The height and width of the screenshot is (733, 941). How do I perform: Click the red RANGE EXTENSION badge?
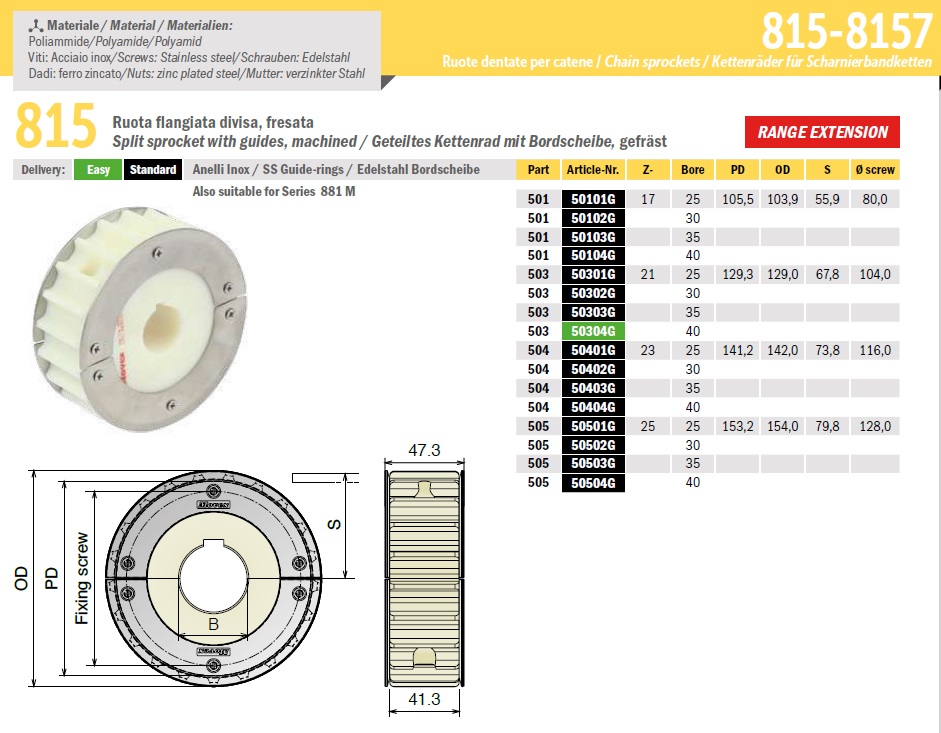pos(822,132)
